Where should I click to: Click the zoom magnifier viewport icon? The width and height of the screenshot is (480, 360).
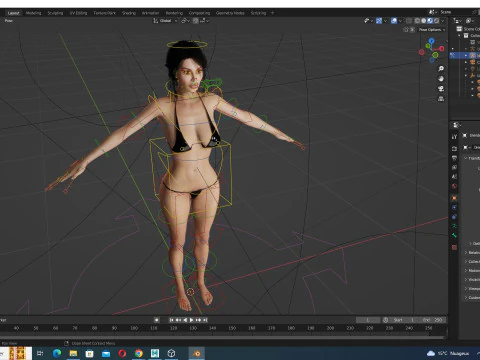[441, 69]
